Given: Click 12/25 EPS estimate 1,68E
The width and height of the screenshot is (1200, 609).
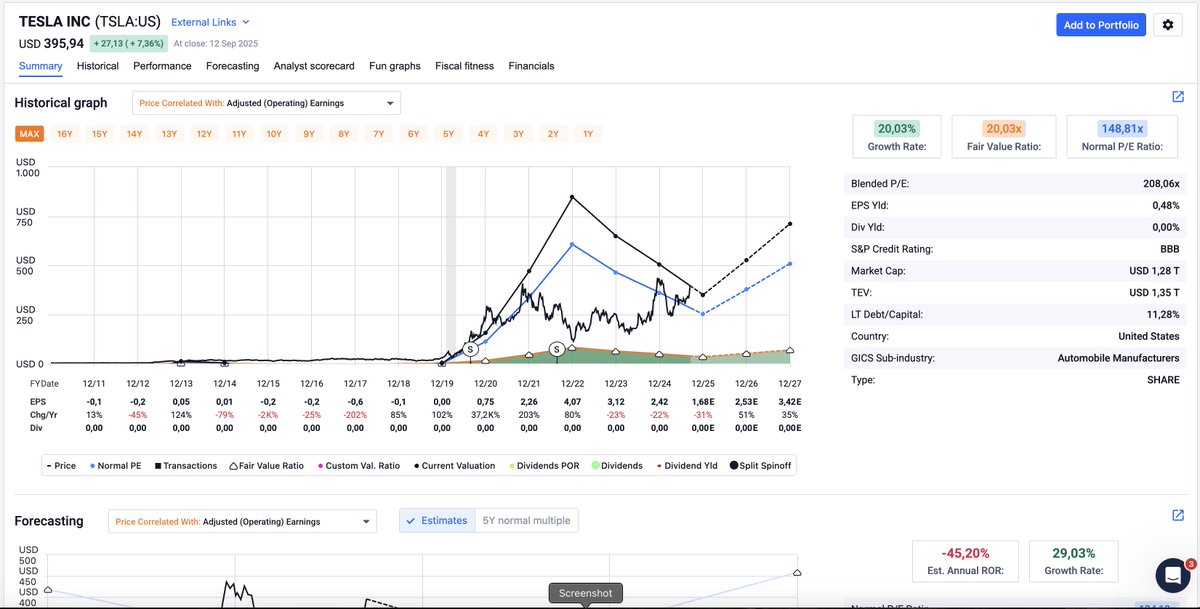Looking at the screenshot, I should pos(703,401).
